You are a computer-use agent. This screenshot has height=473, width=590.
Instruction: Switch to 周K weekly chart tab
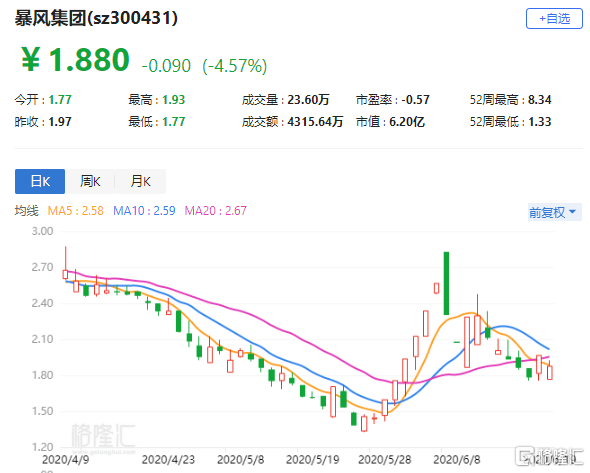coord(90,181)
